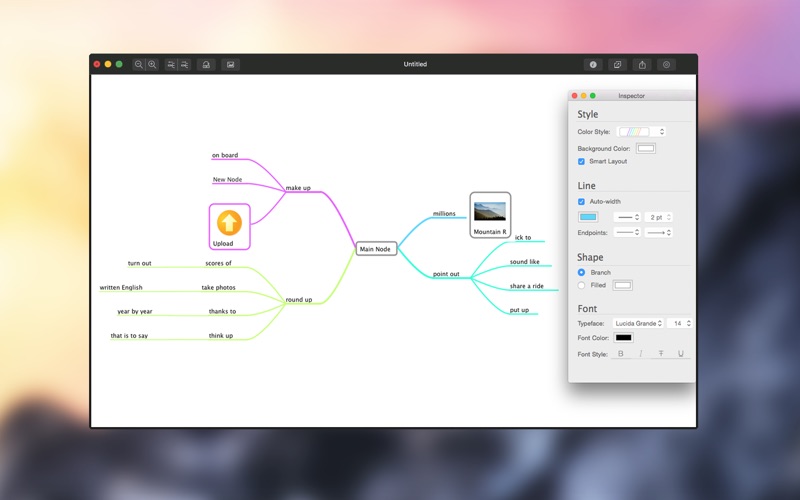Screen dimensions: 800x500
Task: Click the second branch-layout toolbar icon
Action: coord(185,65)
